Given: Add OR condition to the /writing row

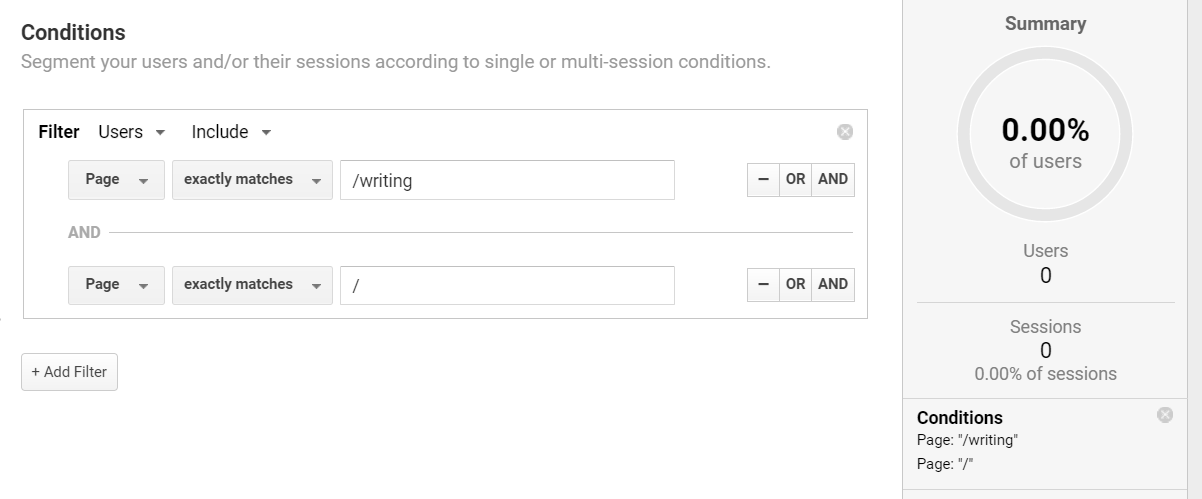Looking at the screenshot, I should 795,180.
